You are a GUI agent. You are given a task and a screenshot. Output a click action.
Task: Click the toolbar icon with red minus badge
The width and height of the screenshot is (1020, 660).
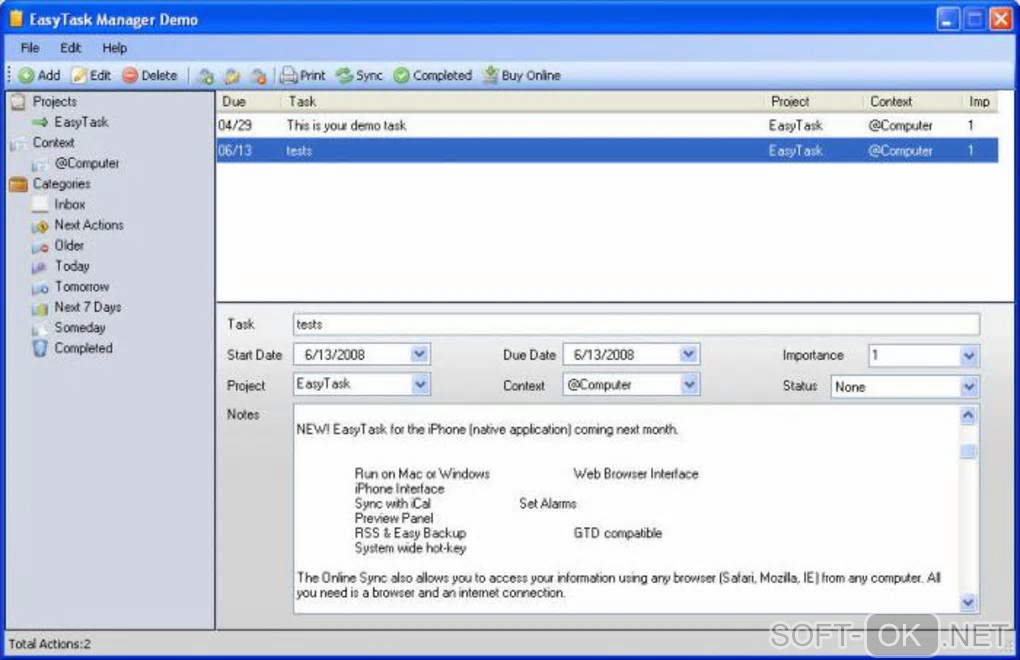259,76
